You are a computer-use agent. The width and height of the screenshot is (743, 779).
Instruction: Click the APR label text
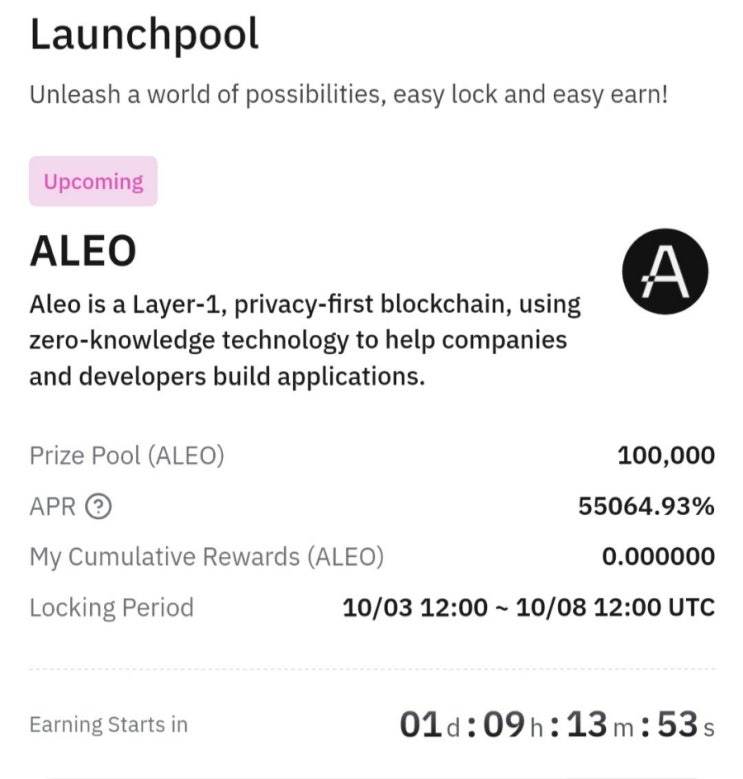[x=52, y=507]
